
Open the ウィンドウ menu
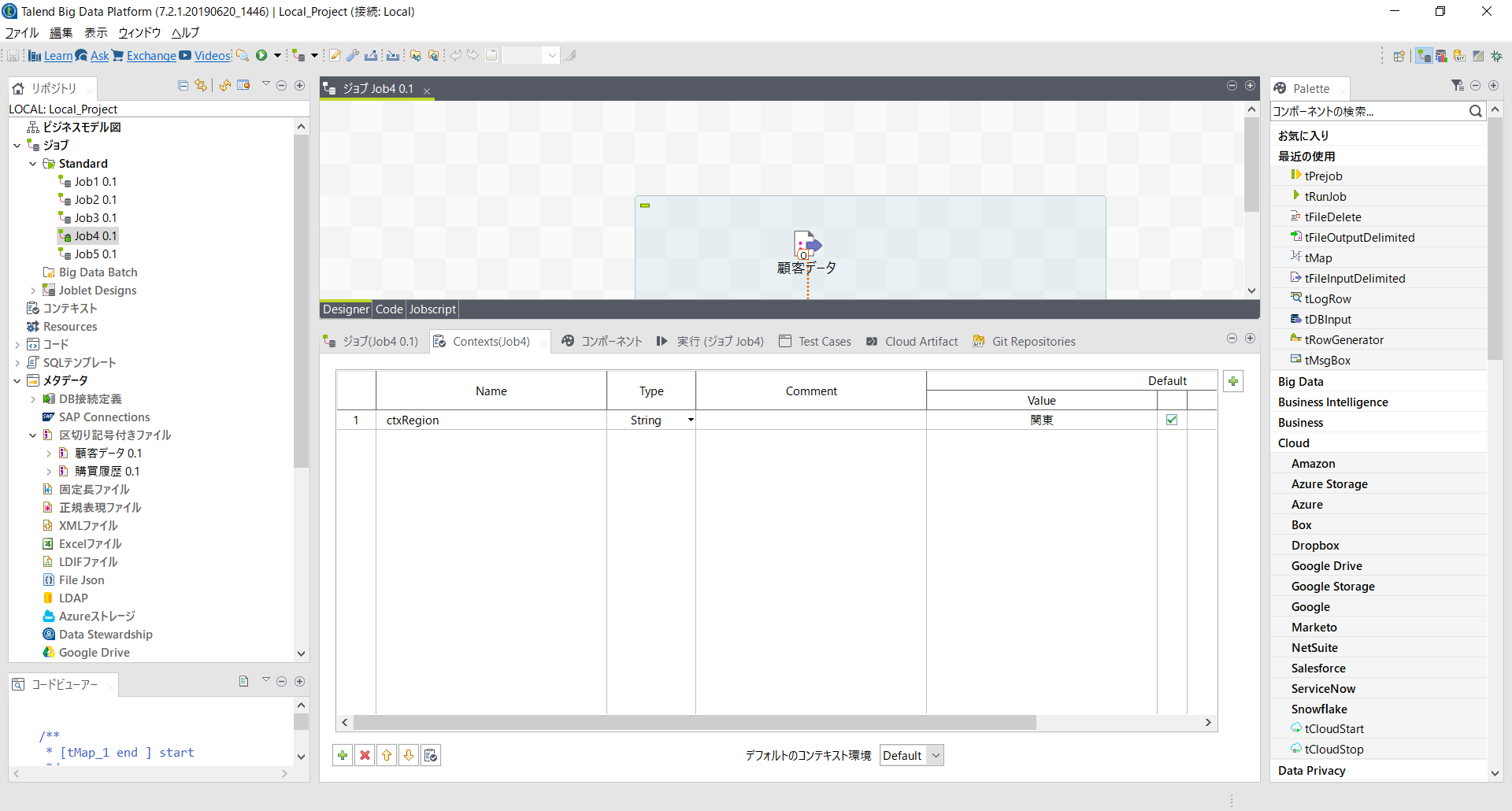(x=139, y=32)
